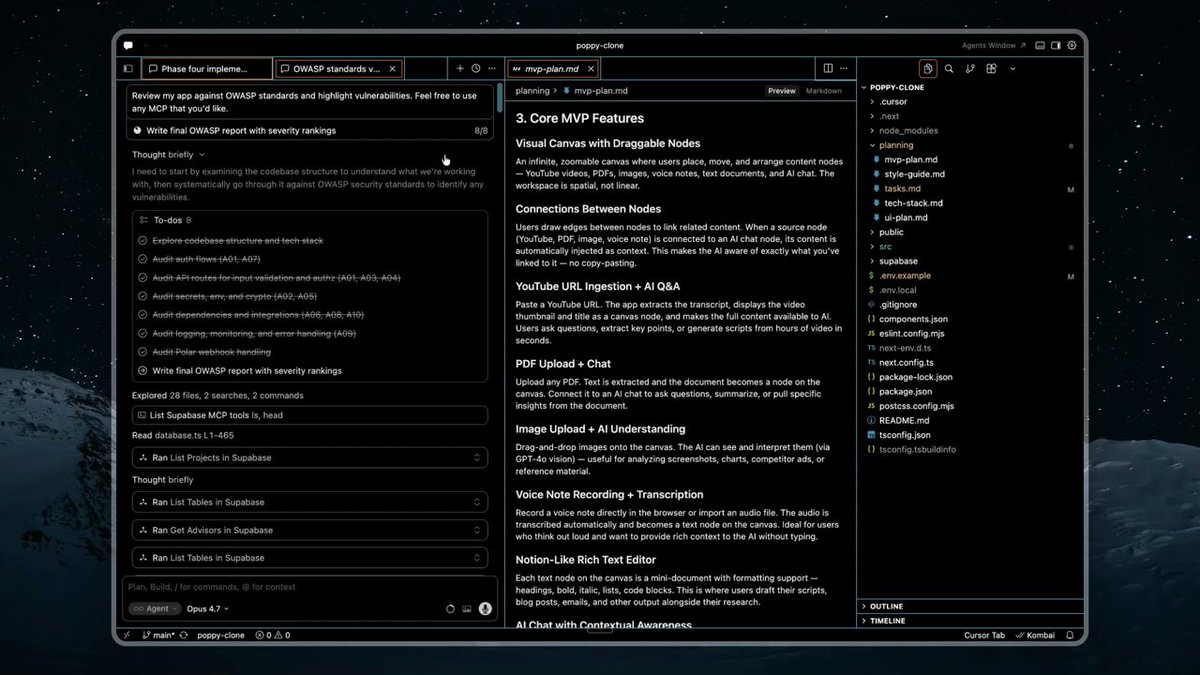Open the Opus 4.7 model dropdown
The height and width of the screenshot is (675, 1200).
click(x=205, y=608)
